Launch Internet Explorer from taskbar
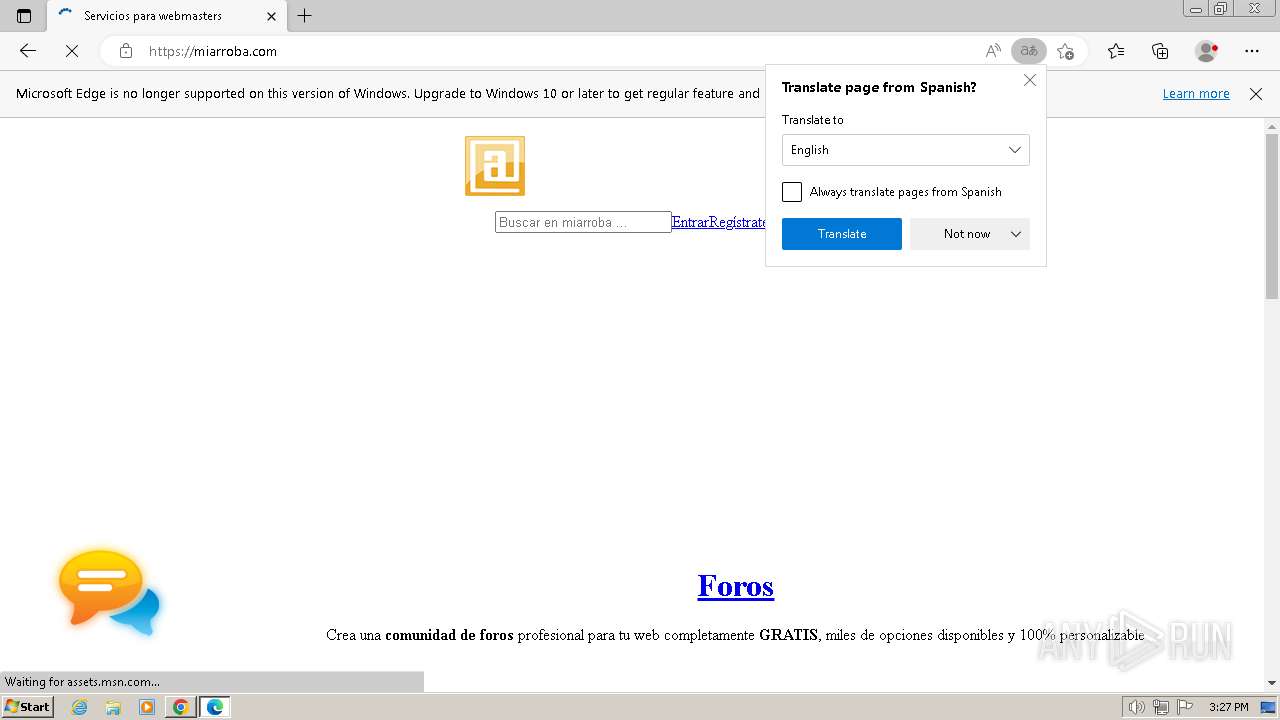1280x720 pixels. click(x=79, y=707)
